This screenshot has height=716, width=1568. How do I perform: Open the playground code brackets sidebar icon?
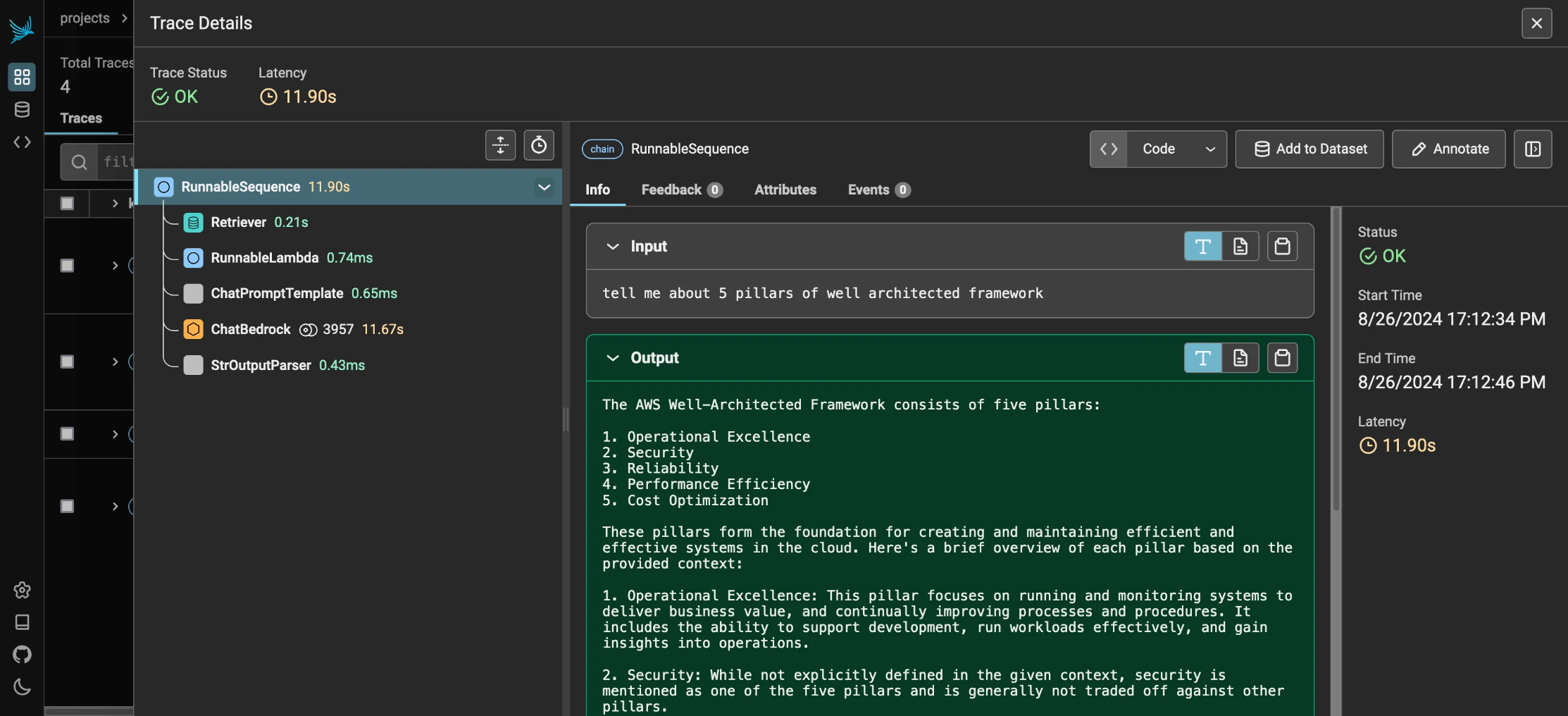pos(22,142)
